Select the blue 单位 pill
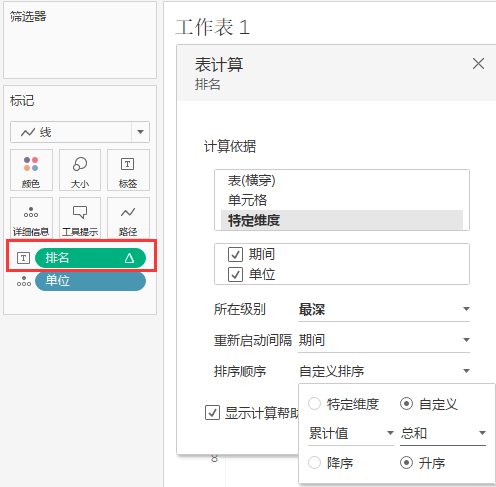Image resolution: width=496 pixels, height=487 pixels. coord(90,281)
